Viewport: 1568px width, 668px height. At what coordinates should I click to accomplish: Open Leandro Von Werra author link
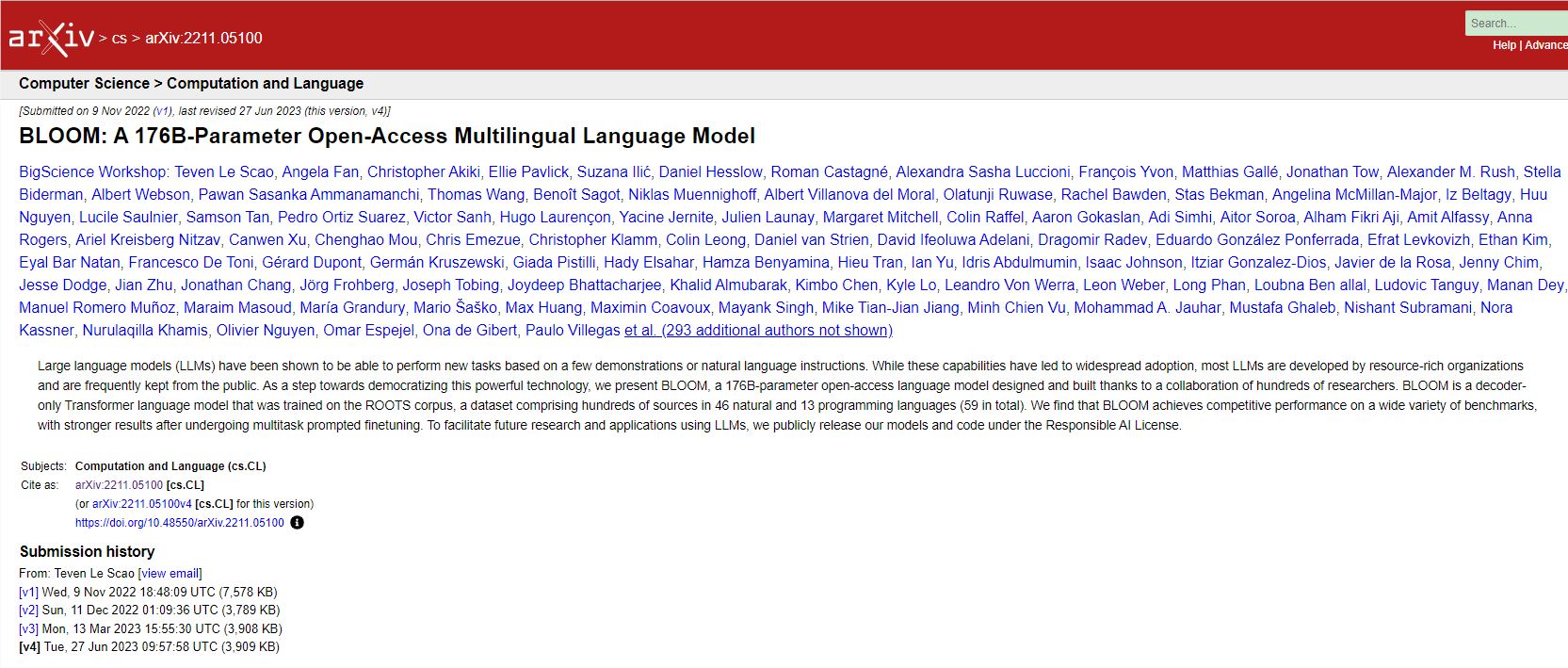(x=1010, y=285)
